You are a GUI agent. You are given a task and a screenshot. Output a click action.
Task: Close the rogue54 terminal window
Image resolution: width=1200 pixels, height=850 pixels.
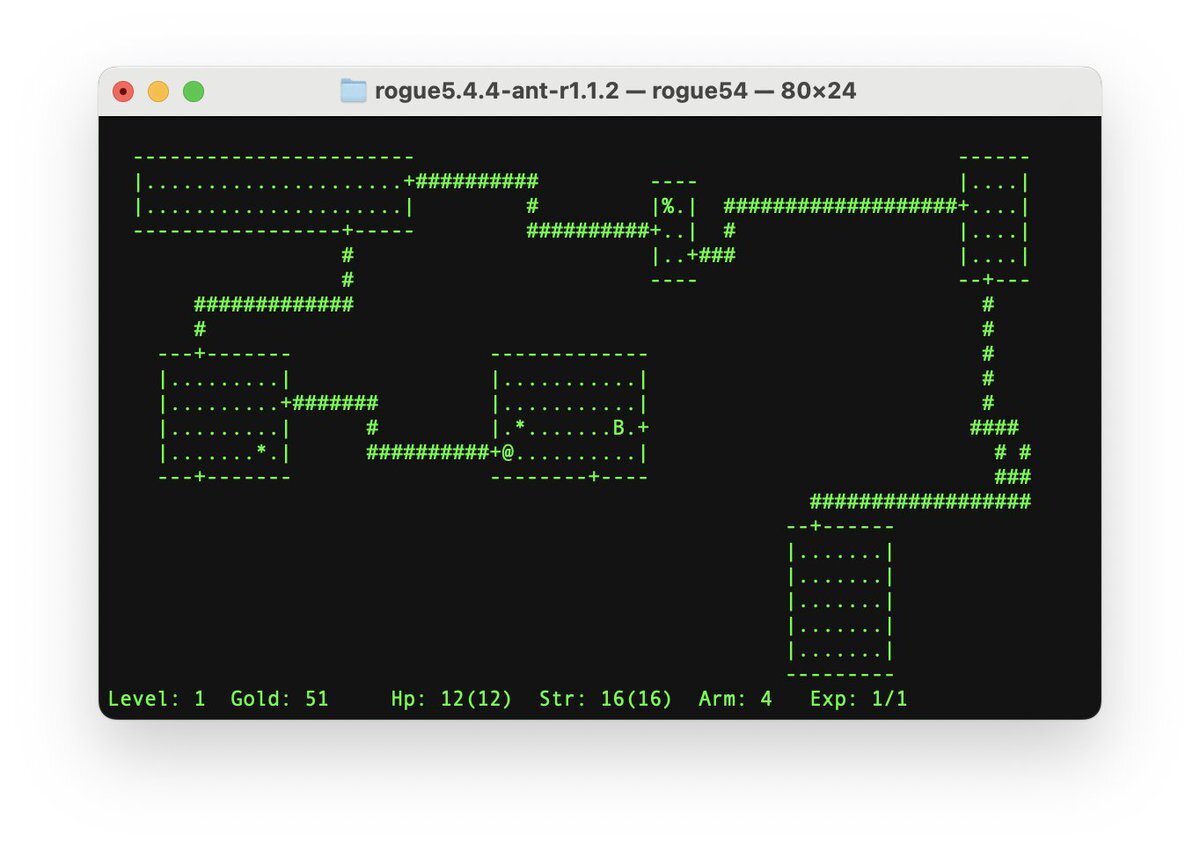pyautogui.click(x=123, y=92)
